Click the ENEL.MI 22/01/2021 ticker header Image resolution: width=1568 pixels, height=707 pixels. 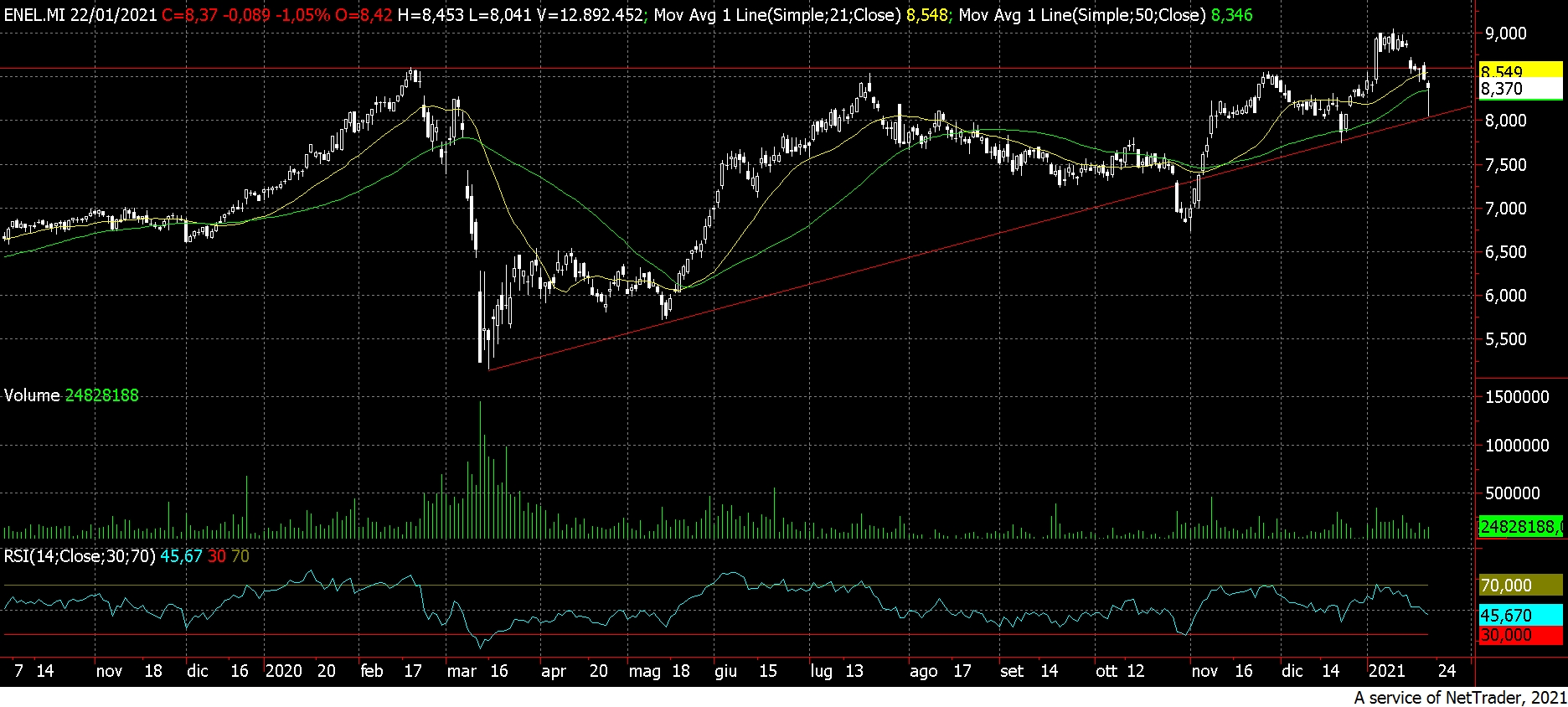80,14
